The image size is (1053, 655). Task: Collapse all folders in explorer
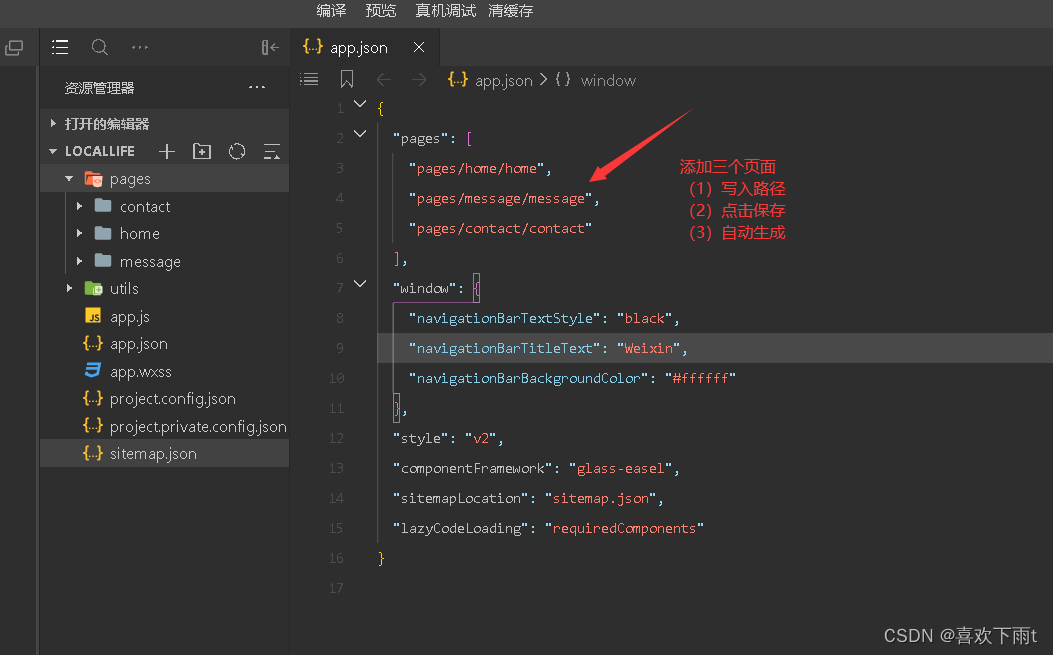pyautogui.click(x=272, y=152)
